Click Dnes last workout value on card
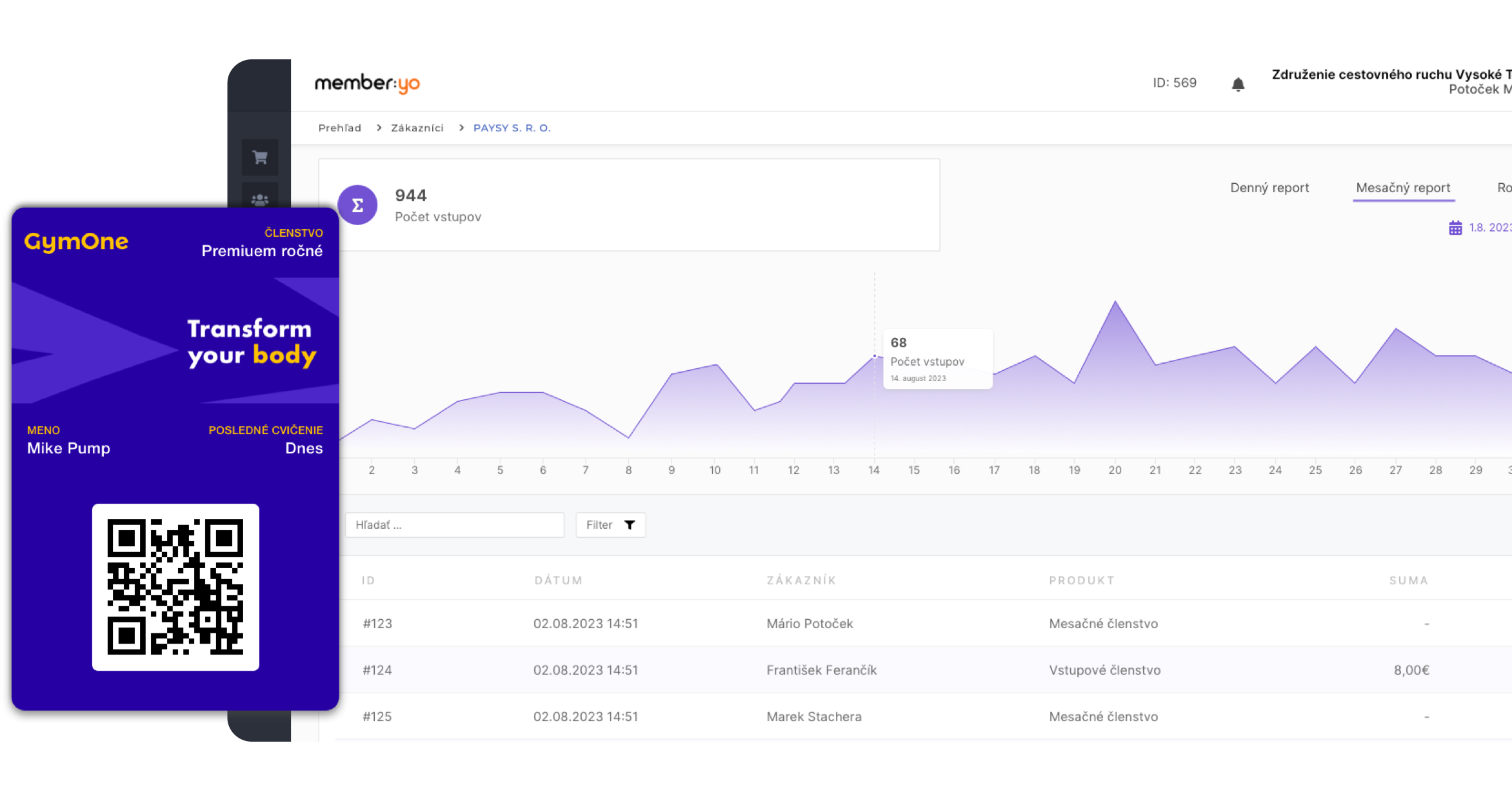1512x801 pixels. (x=304, y=448)
